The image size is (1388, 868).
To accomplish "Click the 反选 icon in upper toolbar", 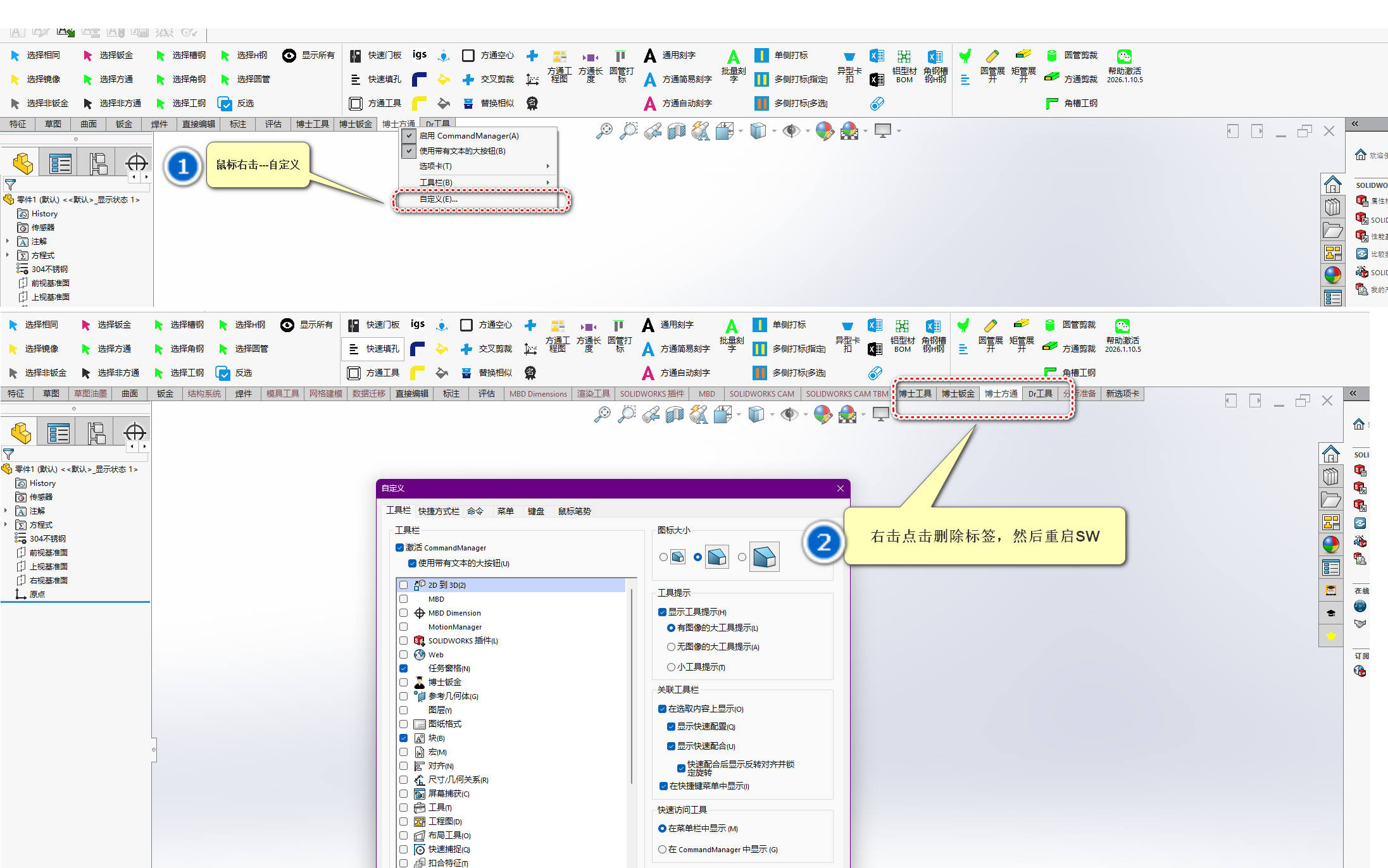I will point(224,103).
